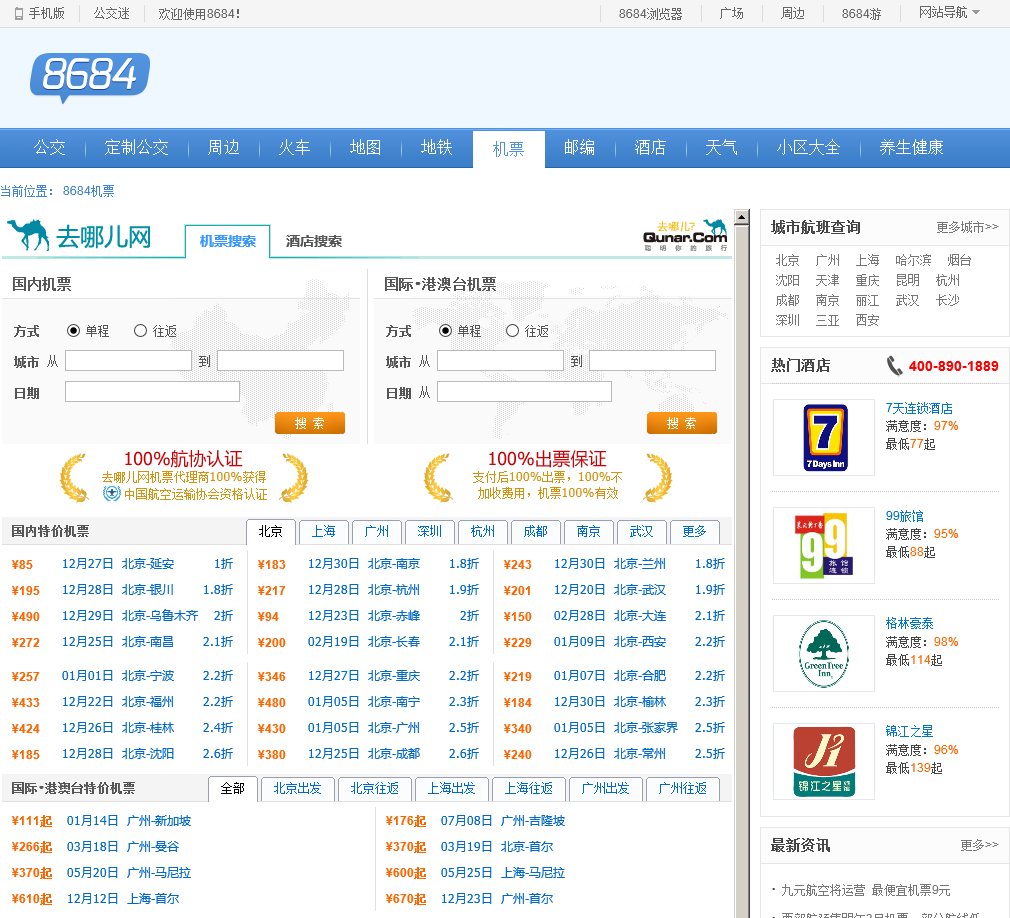
Task: Open 更多>> in 最新资讯
Action: coord(979,845)
